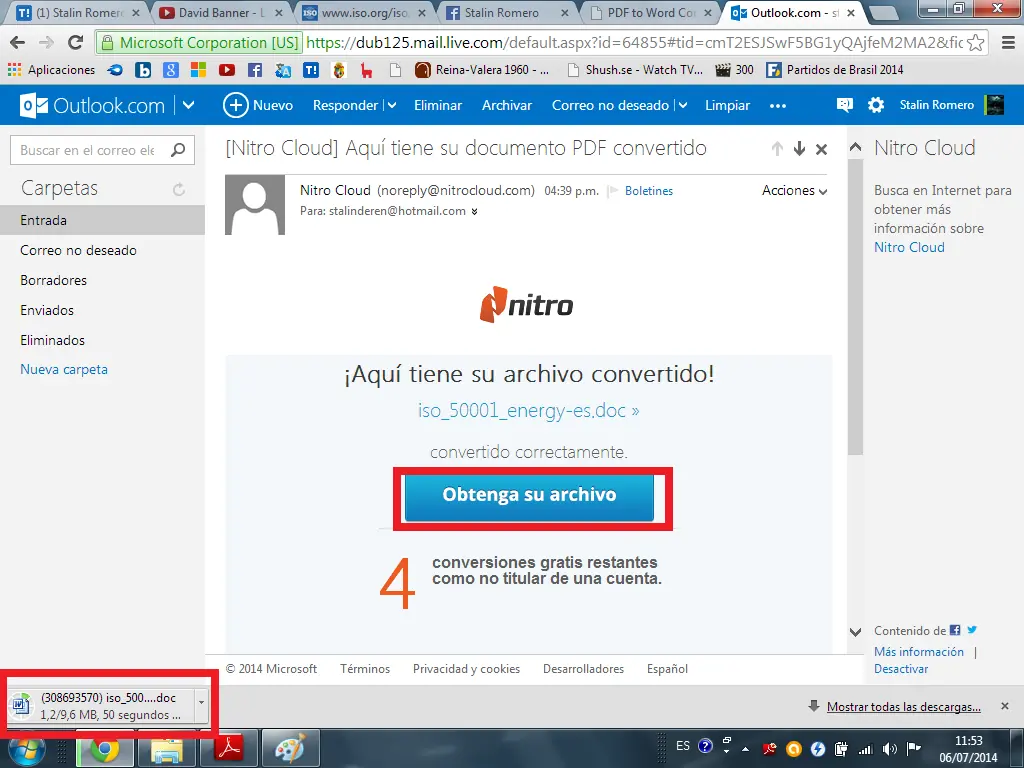
Task: Expand the Responder dropdown arrow
Action: pyautogui.click(x=392, y=105)
